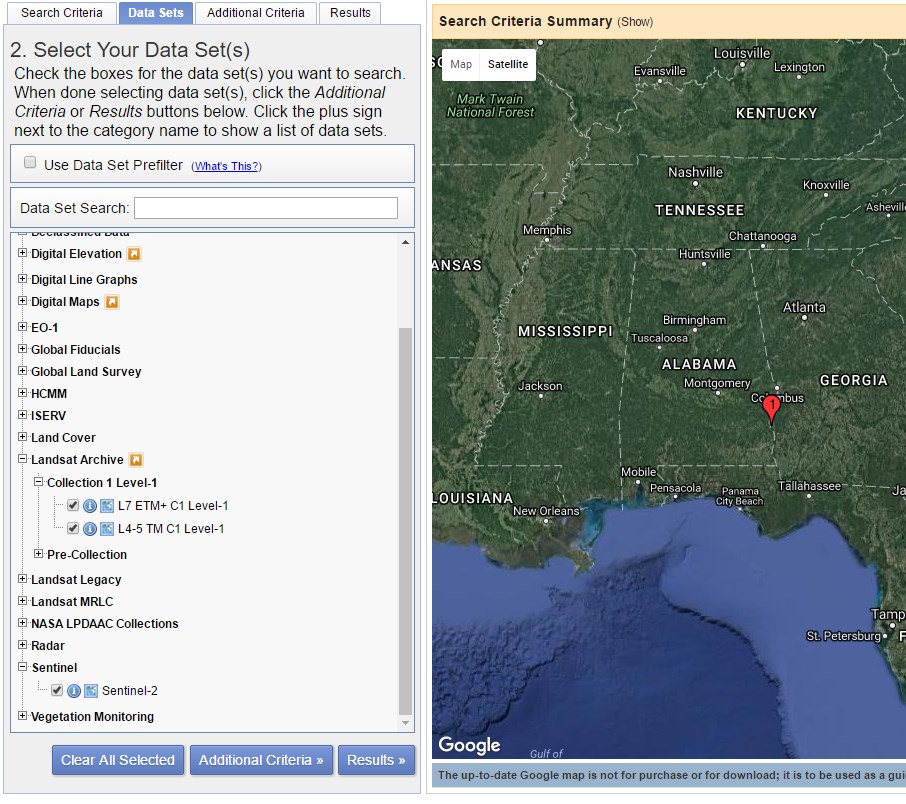Click browse overlay icon for L4-5 TM C1 Level-1

pyautogui.click(x=107, y=529)
